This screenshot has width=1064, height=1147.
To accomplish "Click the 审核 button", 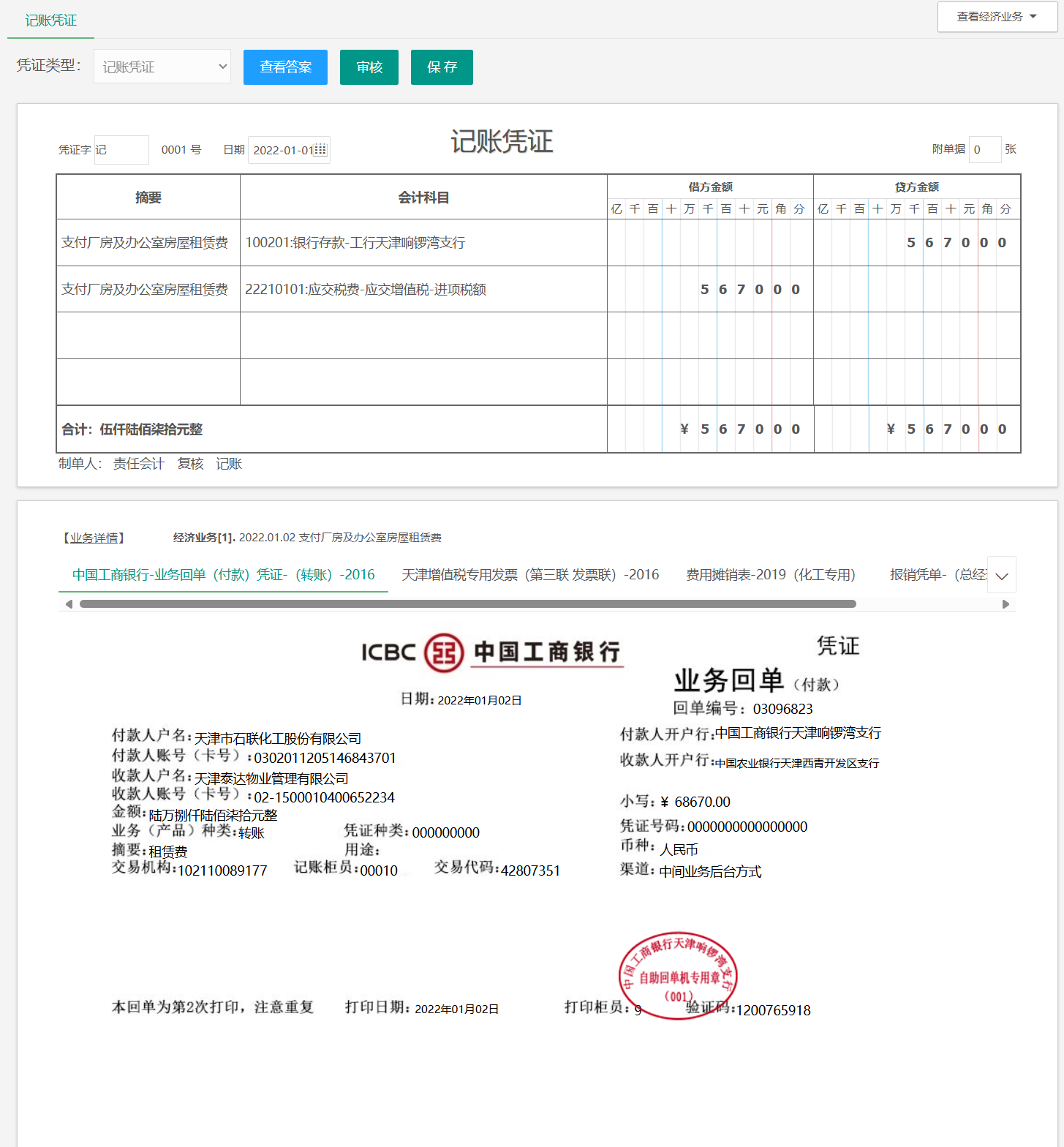I will [x=369, y=67].
